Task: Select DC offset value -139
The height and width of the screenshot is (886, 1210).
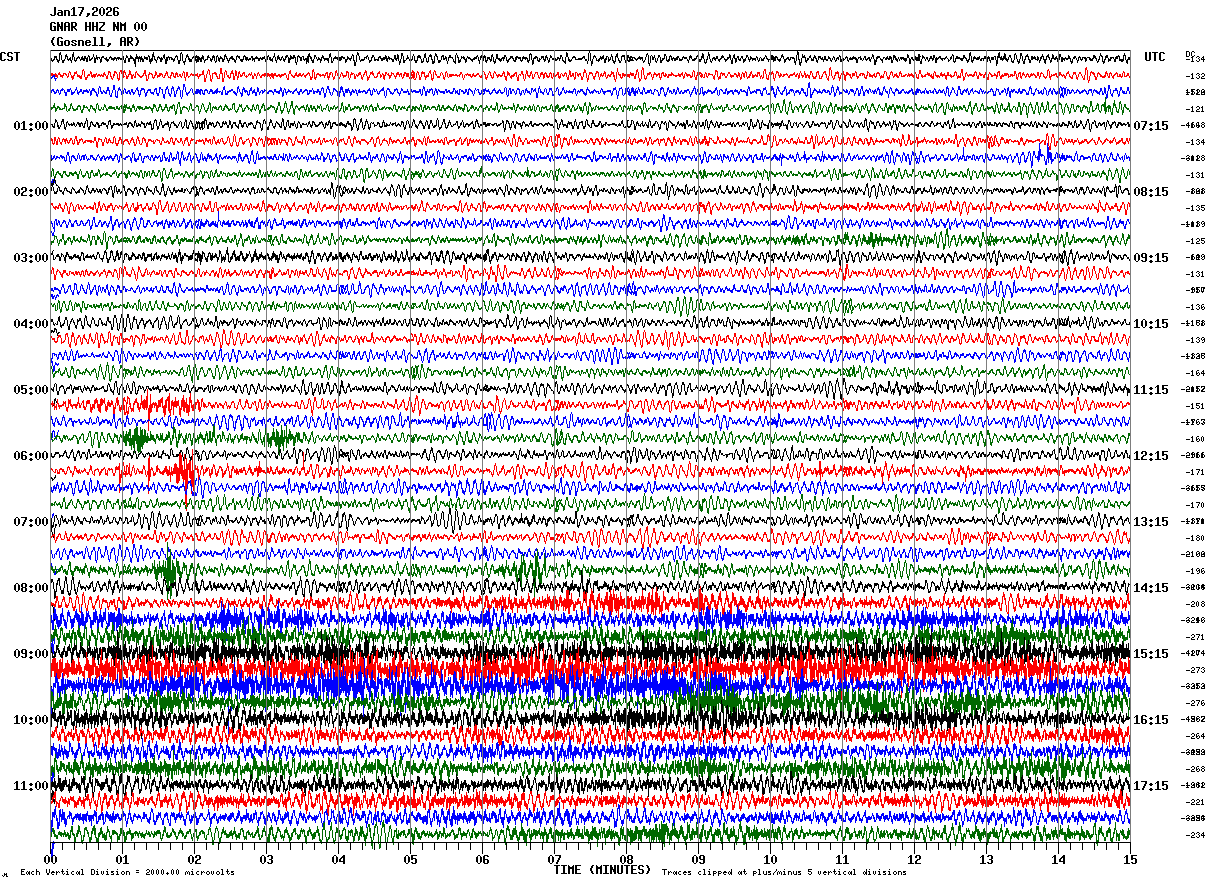Action: point(1195,340)
